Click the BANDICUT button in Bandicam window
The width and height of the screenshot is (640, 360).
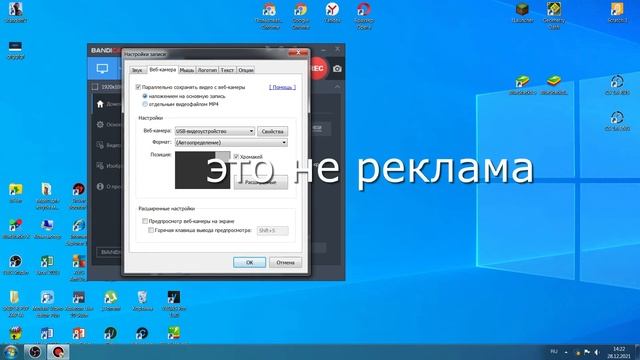[x=109, y=252]
